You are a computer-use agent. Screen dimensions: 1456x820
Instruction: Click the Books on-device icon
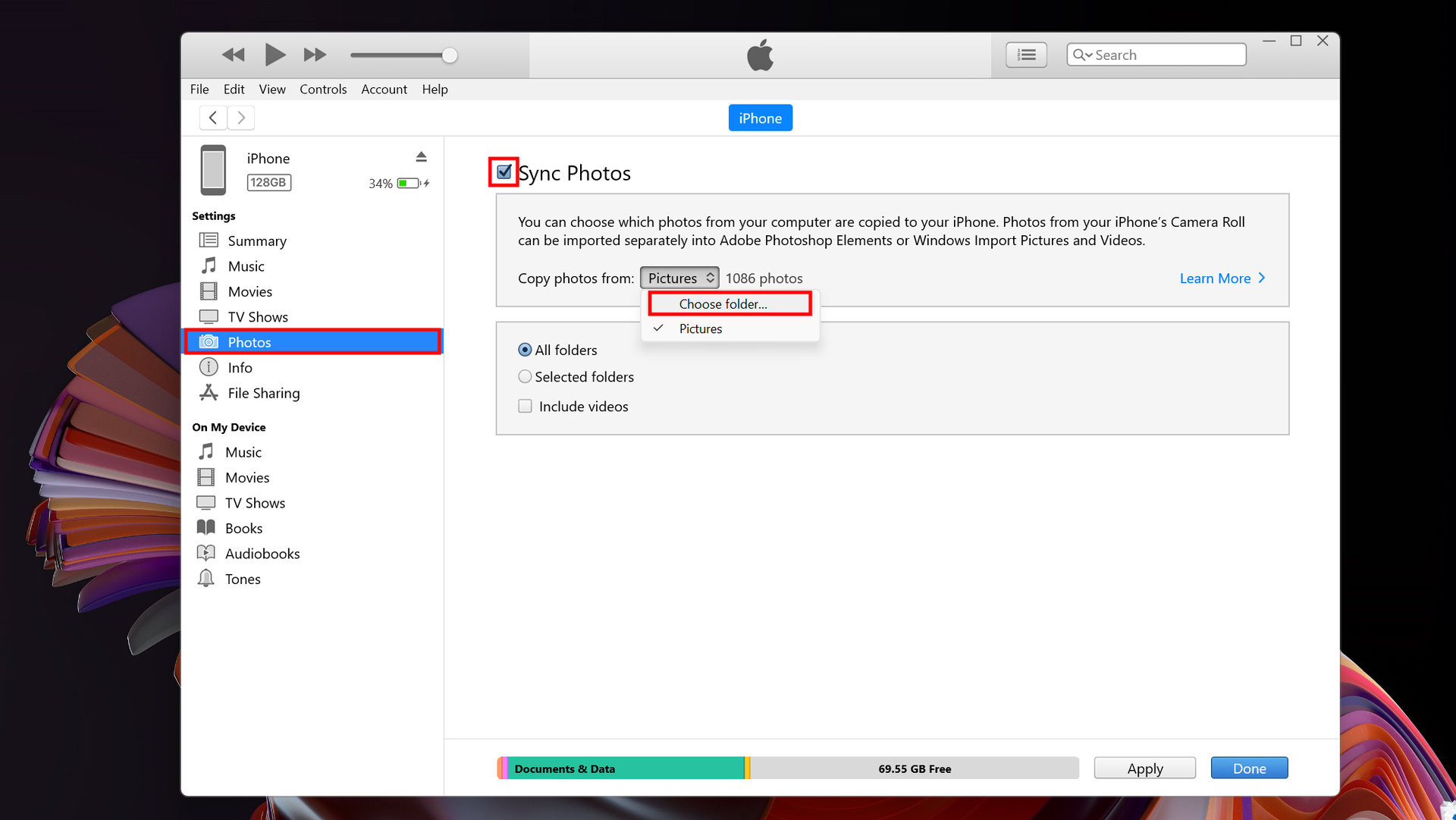click(207, 527)
